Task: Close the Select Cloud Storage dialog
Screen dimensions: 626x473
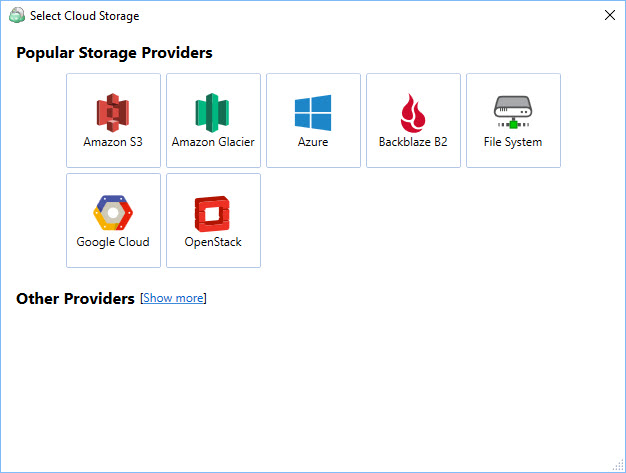Action: [x=610, y=15]
